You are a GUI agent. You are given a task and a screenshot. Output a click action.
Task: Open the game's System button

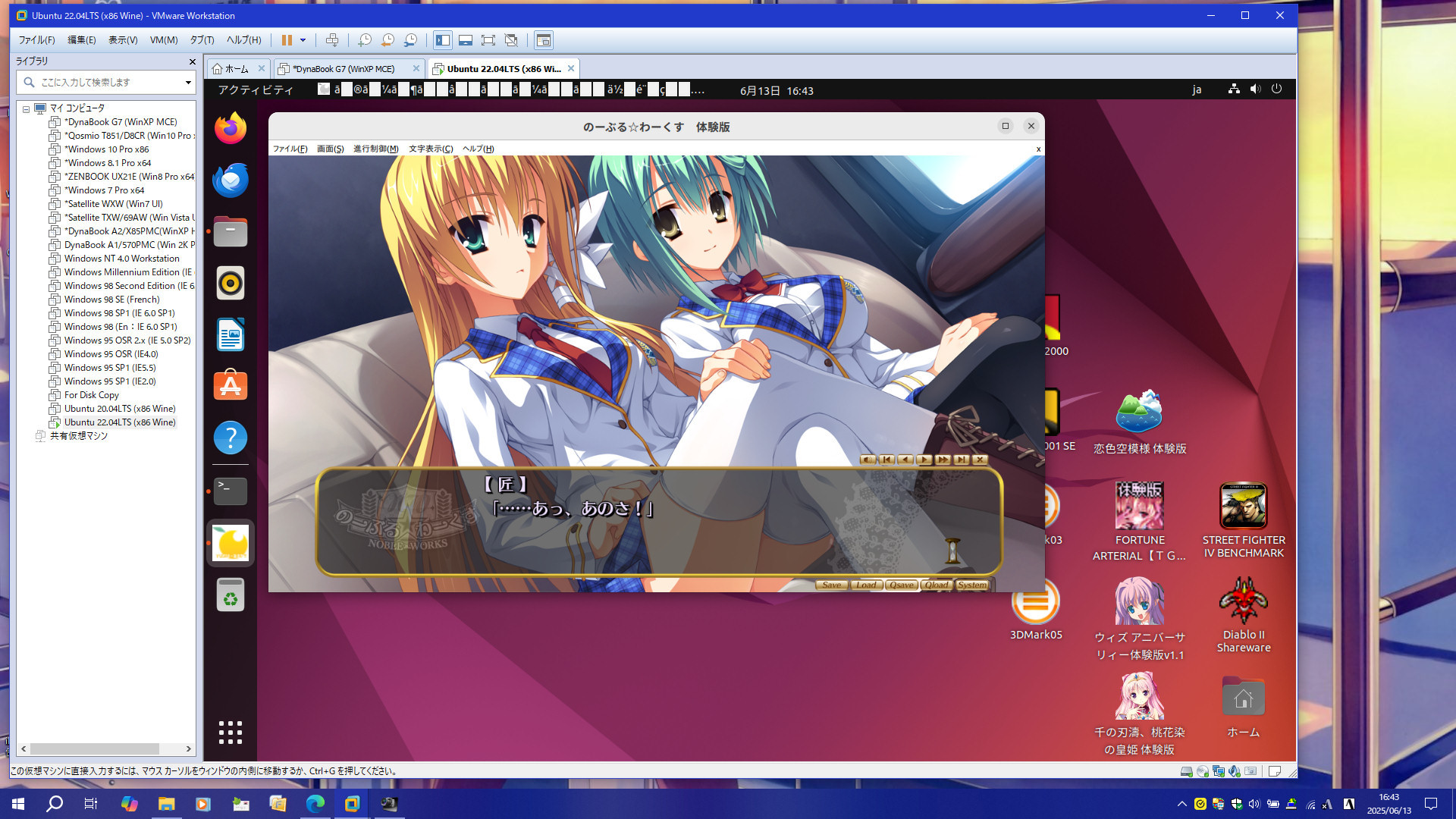972,585
